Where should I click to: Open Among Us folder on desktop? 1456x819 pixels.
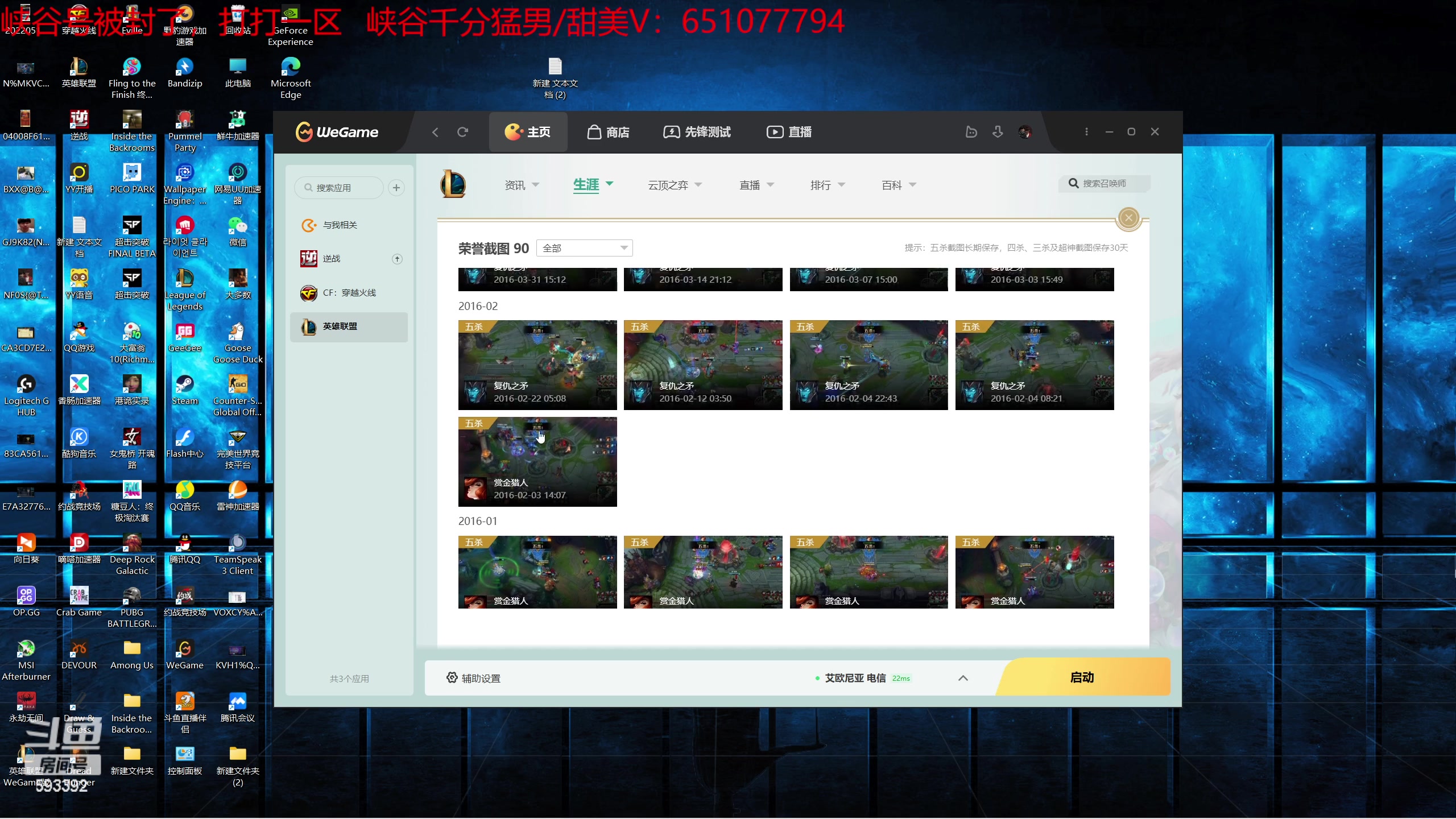(x=132, y=655)
